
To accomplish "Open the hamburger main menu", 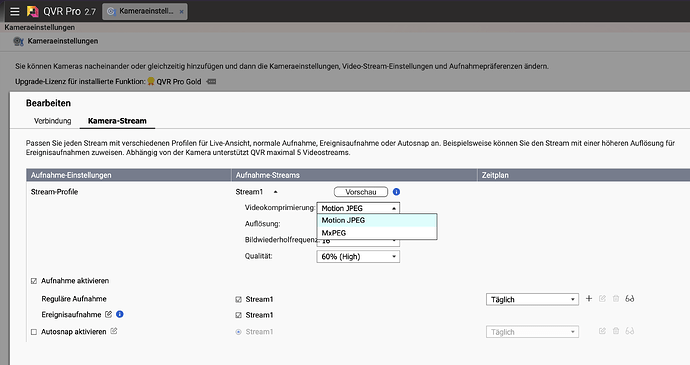I will [15, 11].
